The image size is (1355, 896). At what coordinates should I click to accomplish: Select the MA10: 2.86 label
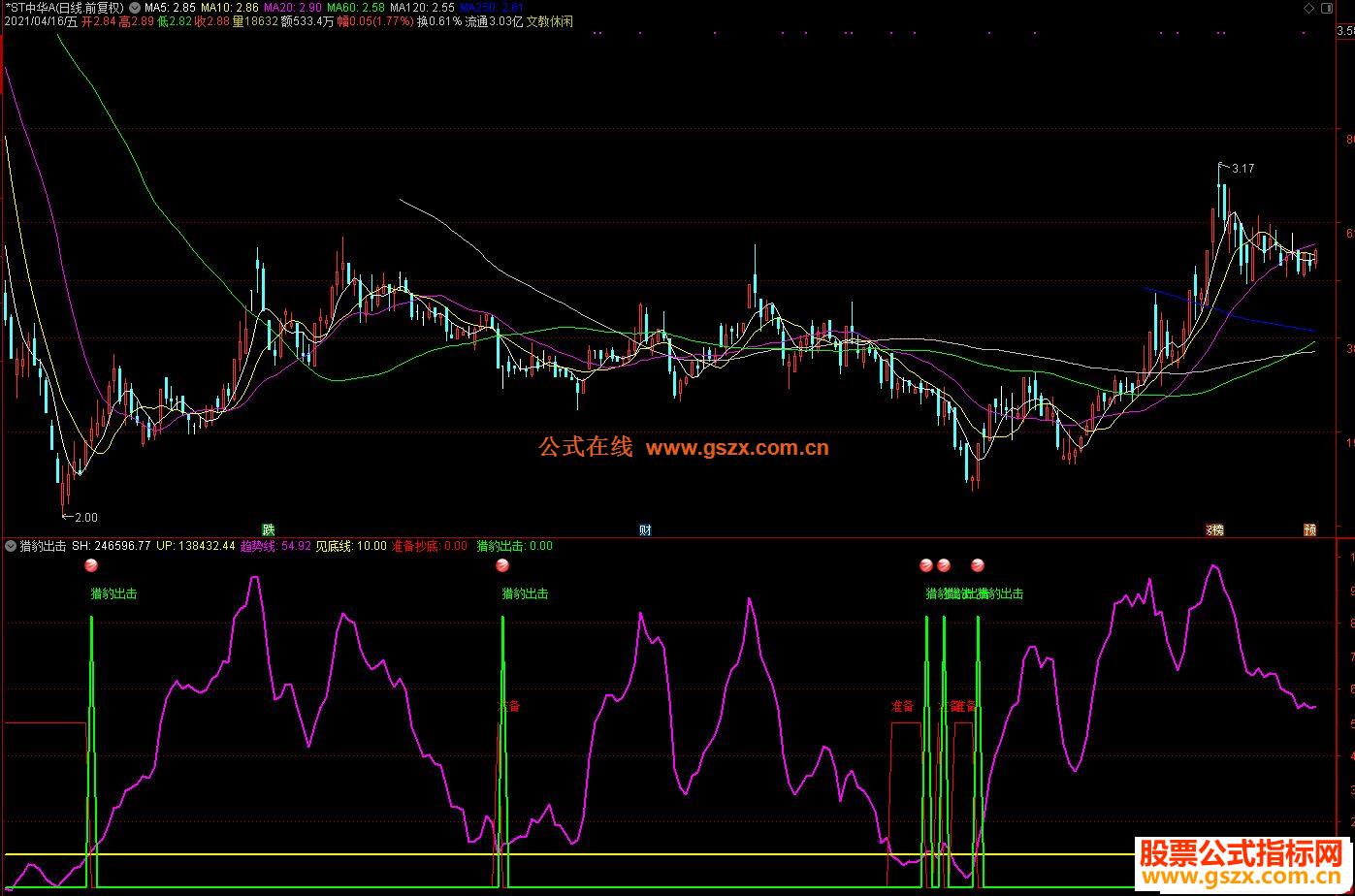click(x=230, y=7)
